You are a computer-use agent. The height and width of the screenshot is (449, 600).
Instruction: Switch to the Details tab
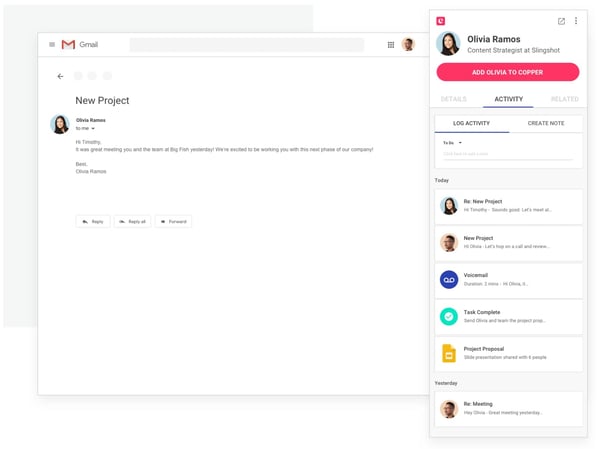[x=453, y=99]
